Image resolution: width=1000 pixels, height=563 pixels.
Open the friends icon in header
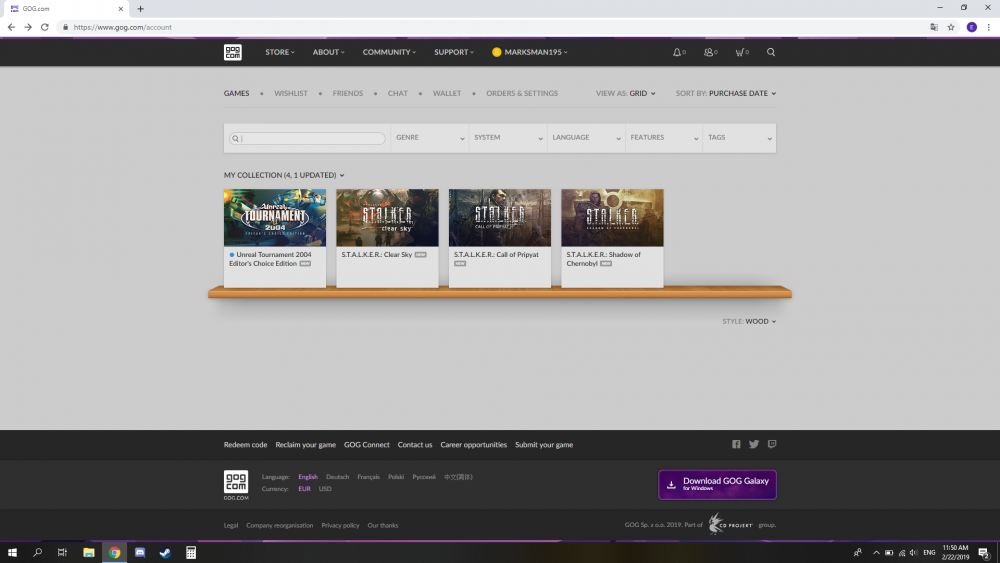[710, 52]
